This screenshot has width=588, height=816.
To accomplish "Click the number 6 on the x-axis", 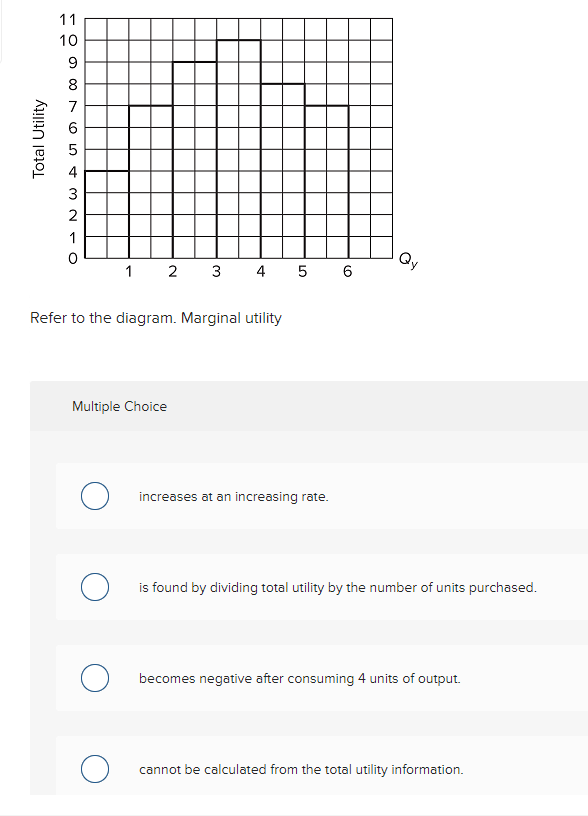I will point(348,271).
